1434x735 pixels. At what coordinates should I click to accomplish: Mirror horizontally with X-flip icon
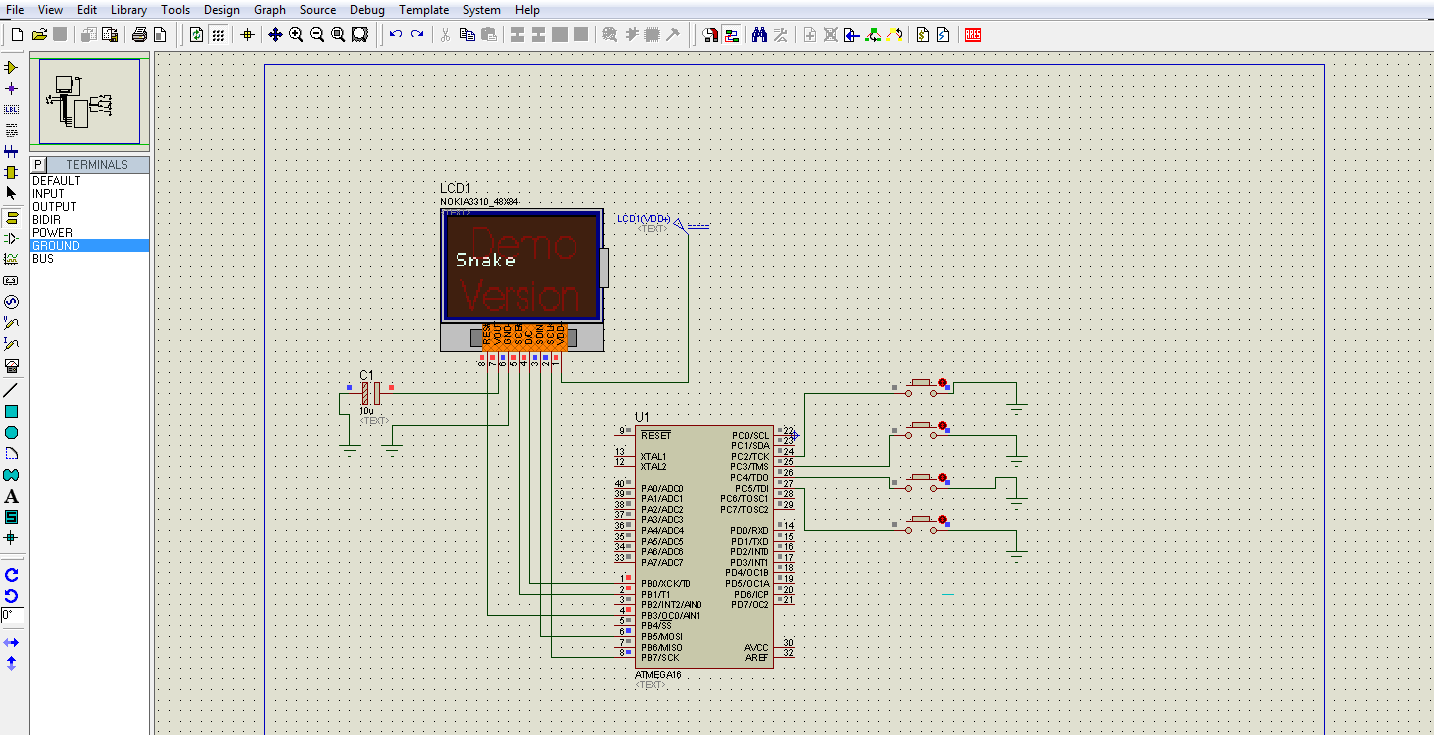click(12, 642)
